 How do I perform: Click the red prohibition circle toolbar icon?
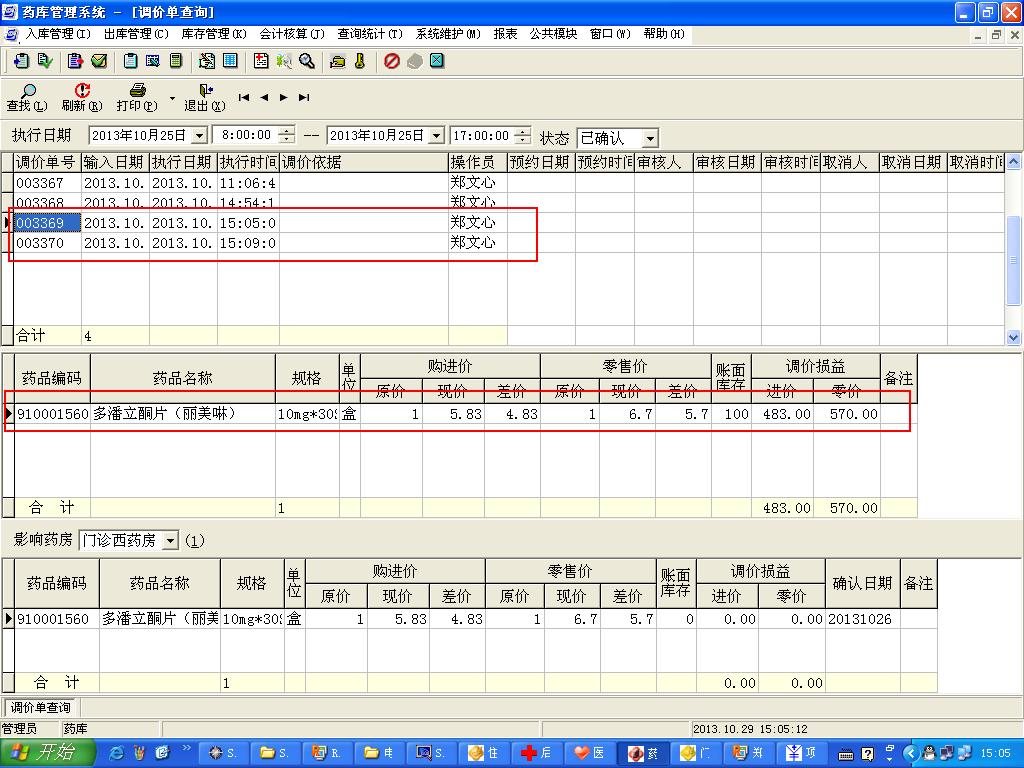[391, 61]
